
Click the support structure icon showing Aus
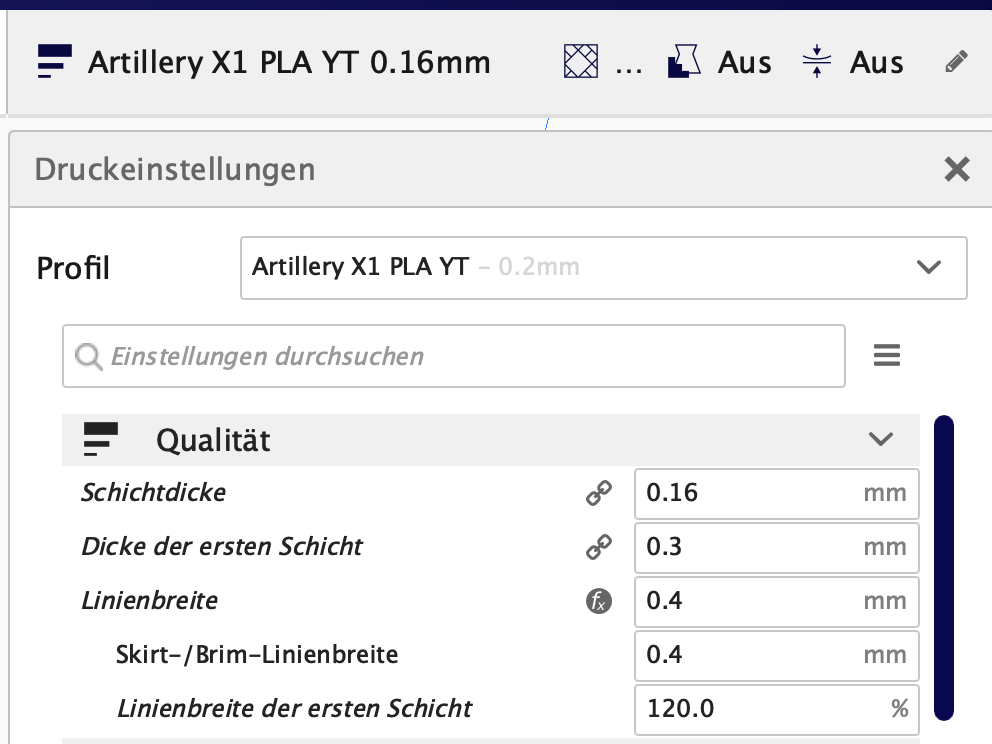pyautogui.click(x=685, y=63)
